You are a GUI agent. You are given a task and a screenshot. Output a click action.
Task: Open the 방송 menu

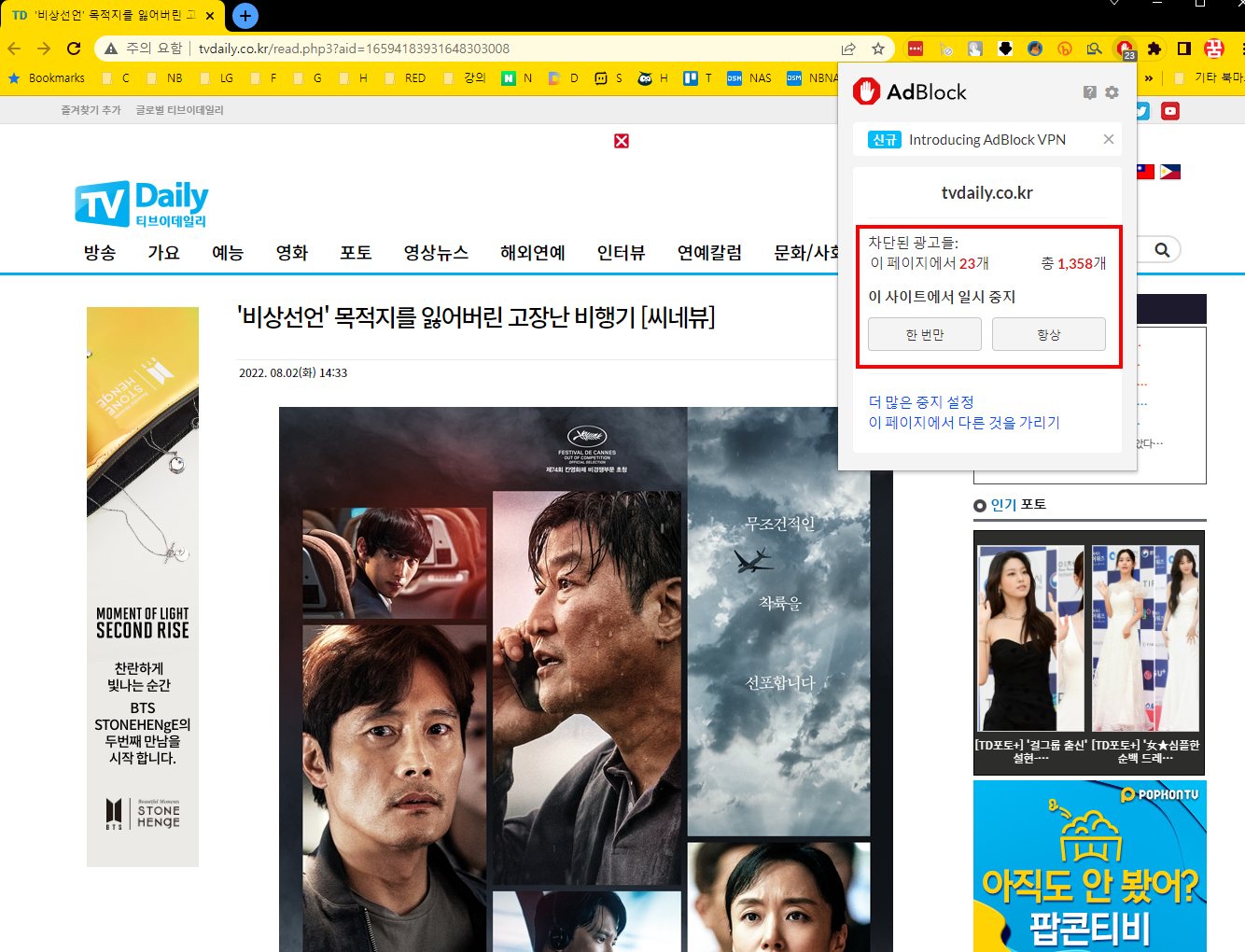(100, 253)
